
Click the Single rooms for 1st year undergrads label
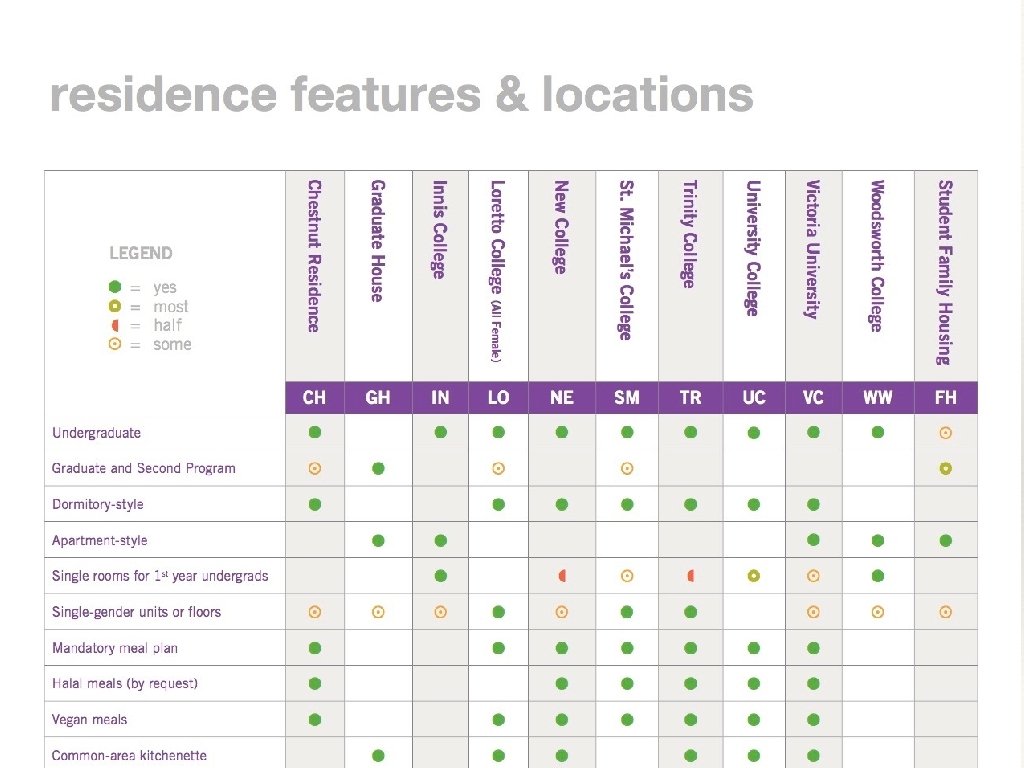(x=160, y=576)
